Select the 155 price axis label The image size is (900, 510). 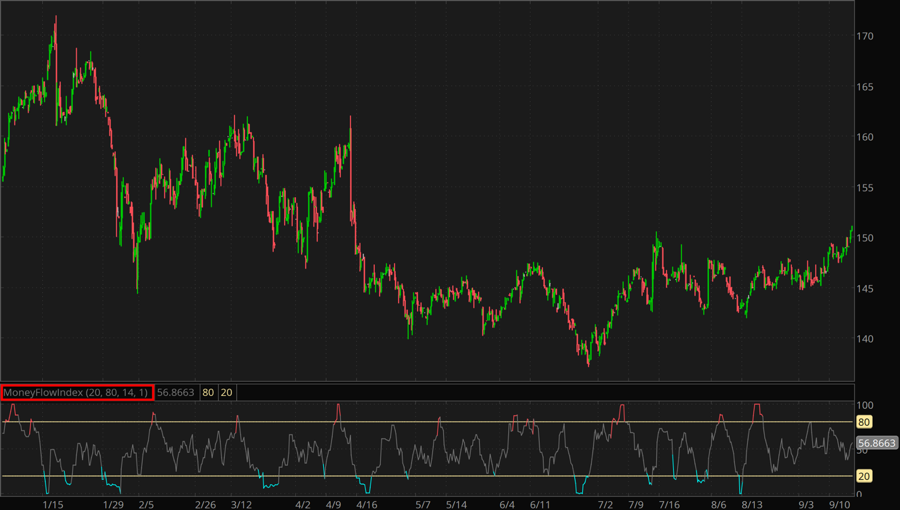866,188
